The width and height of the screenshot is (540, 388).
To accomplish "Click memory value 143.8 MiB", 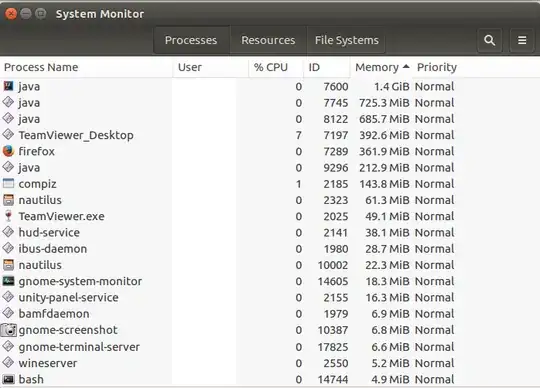I will click(x=384, y=184).
